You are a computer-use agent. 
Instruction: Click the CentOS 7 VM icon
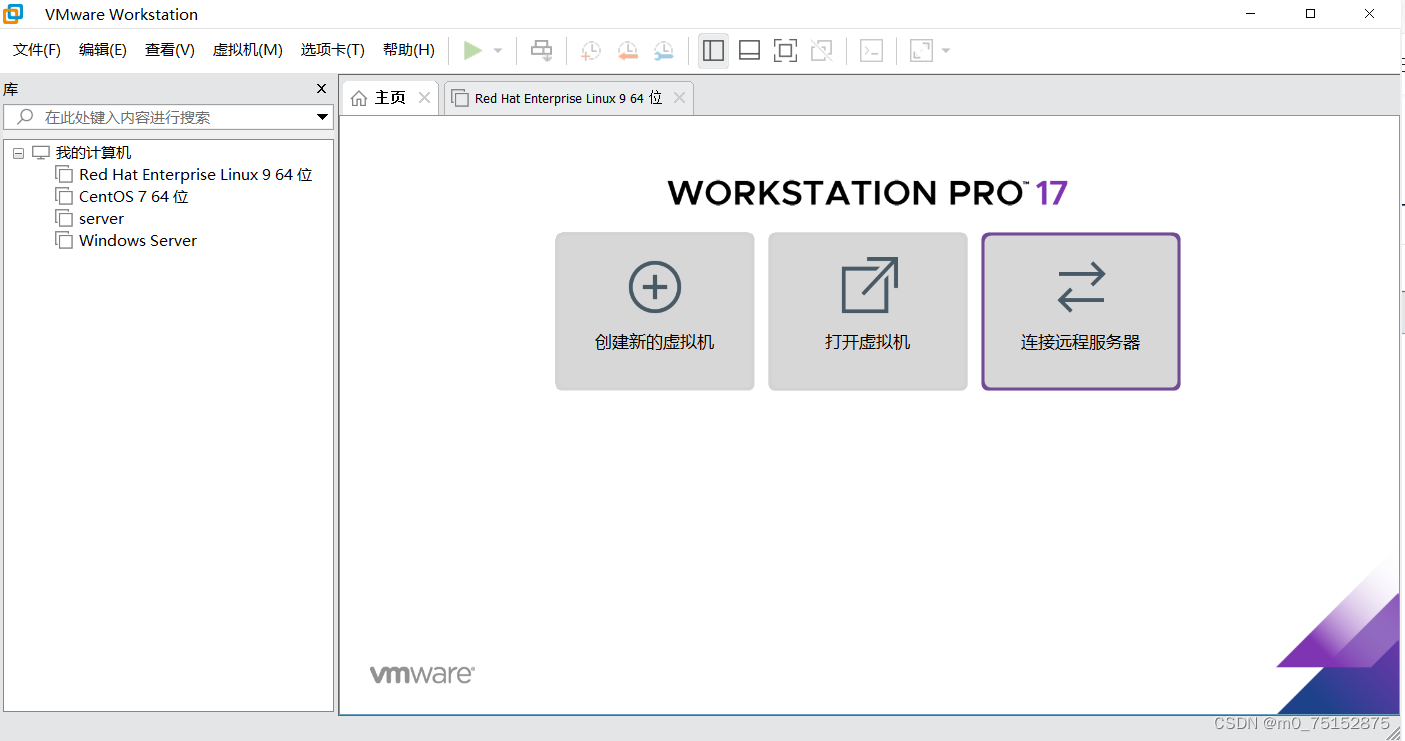point(64,197)
